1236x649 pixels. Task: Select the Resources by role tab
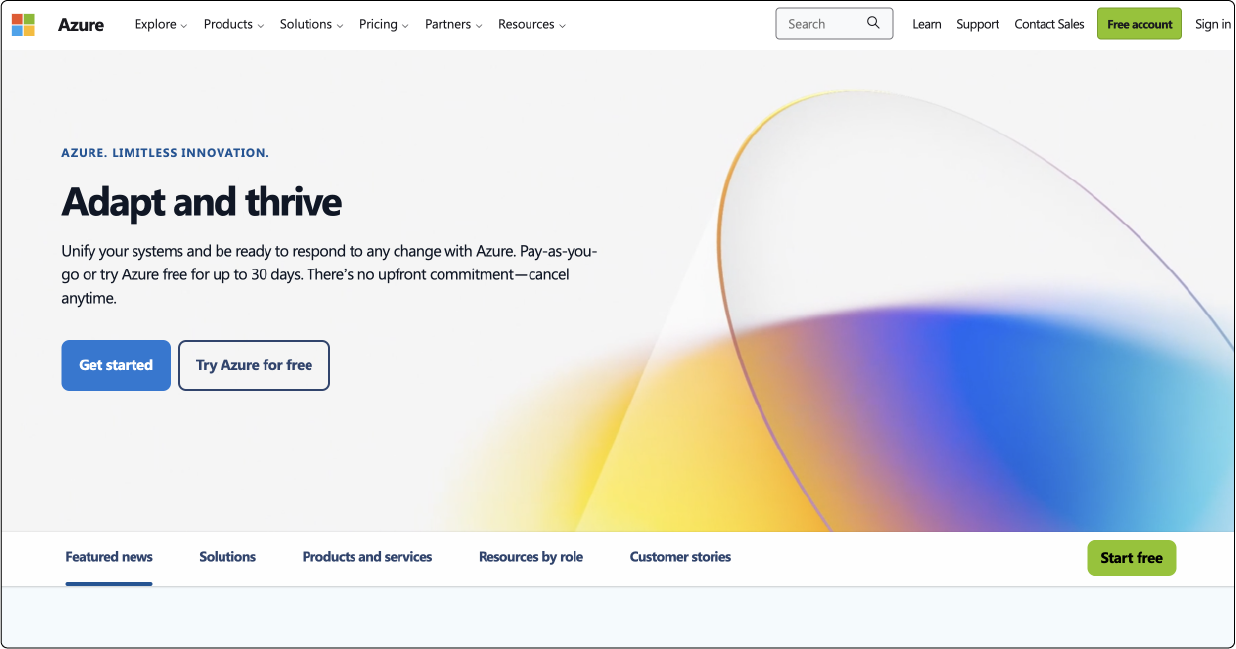531,557
